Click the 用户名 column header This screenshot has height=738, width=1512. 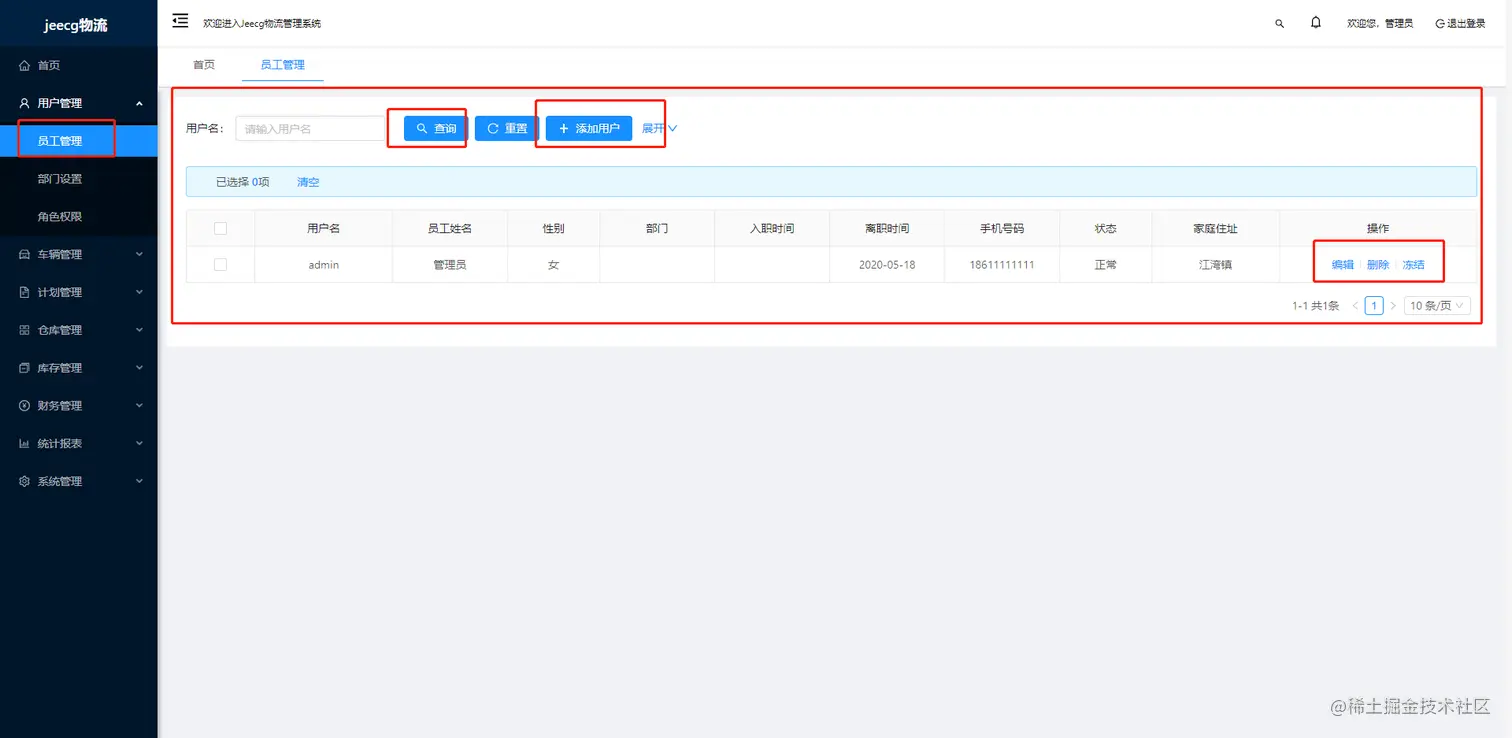(x=324, y=228)
